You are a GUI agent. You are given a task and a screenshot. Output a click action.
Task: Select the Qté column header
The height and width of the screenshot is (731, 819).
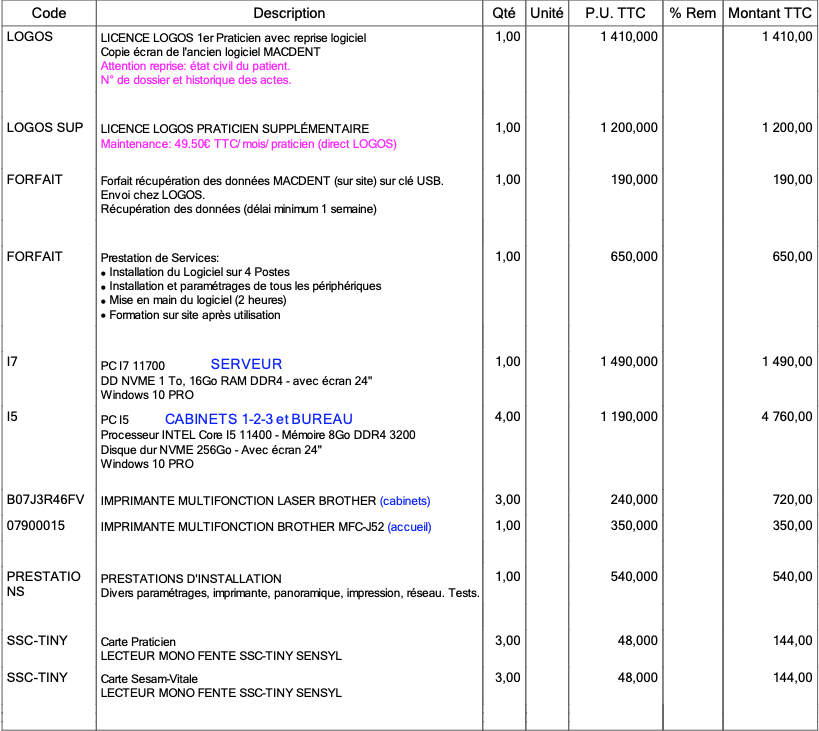coord(506,13)
